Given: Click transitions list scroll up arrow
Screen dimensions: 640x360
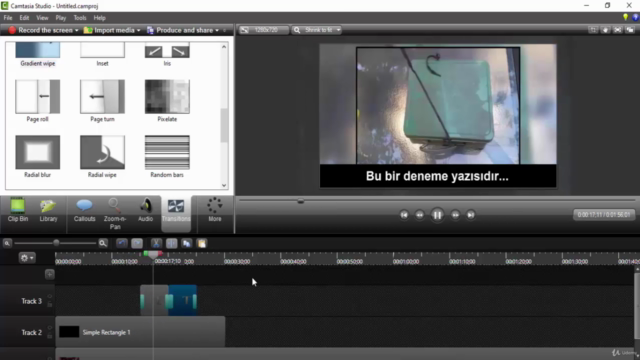Looking at the screenshot, I should click(224, 47).
